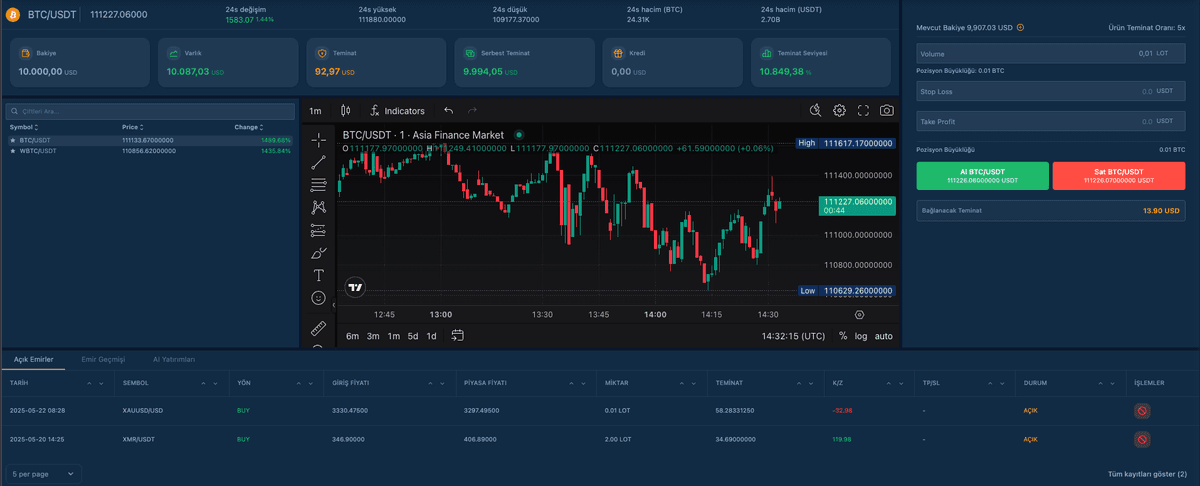Screen dimensions: 1200x486
Task: Select the BTC/USDT row in watchlist
Action: coord(150,140)
